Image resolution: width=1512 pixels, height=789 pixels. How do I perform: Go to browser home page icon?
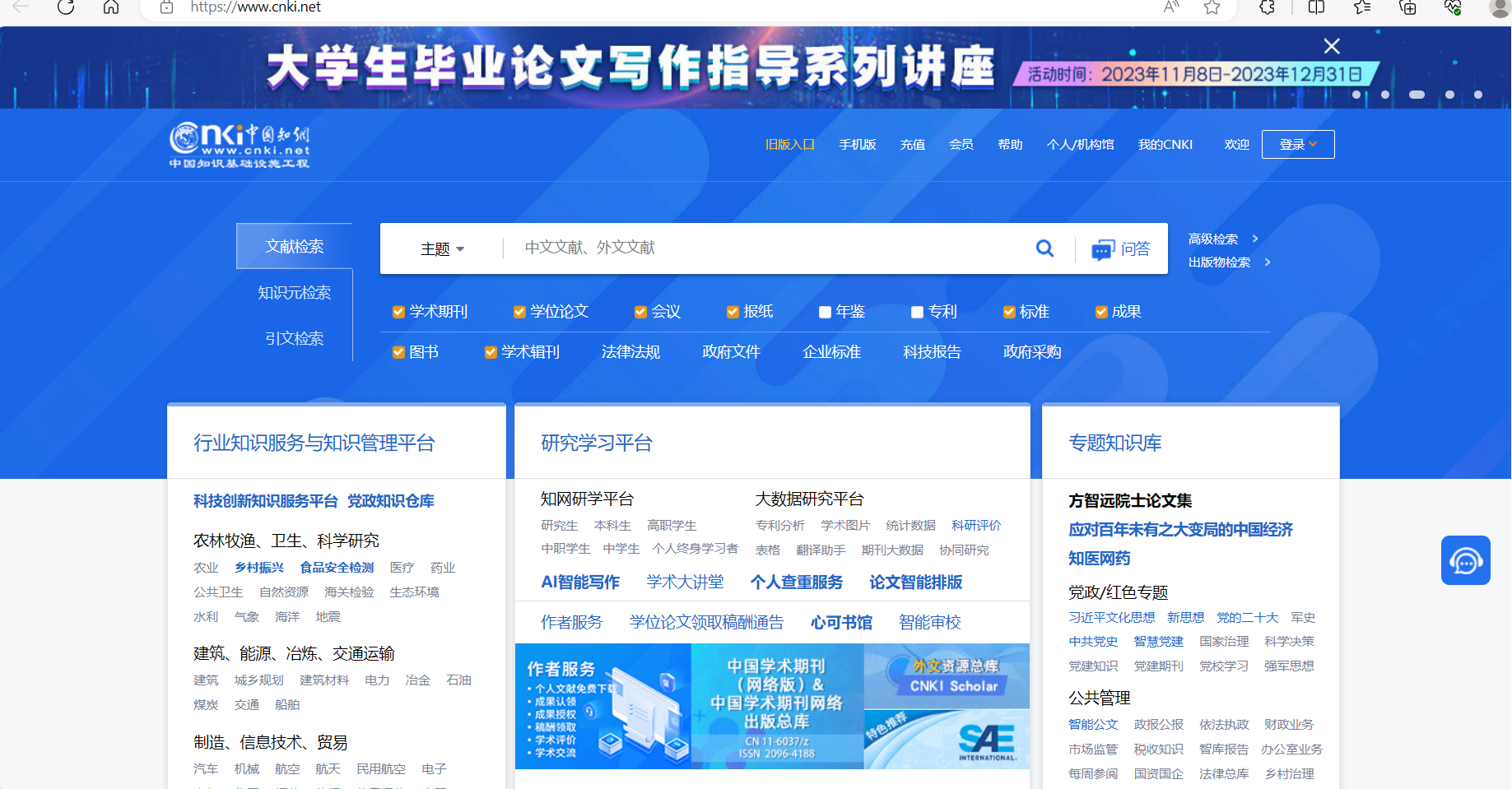(x=111, y=7)
